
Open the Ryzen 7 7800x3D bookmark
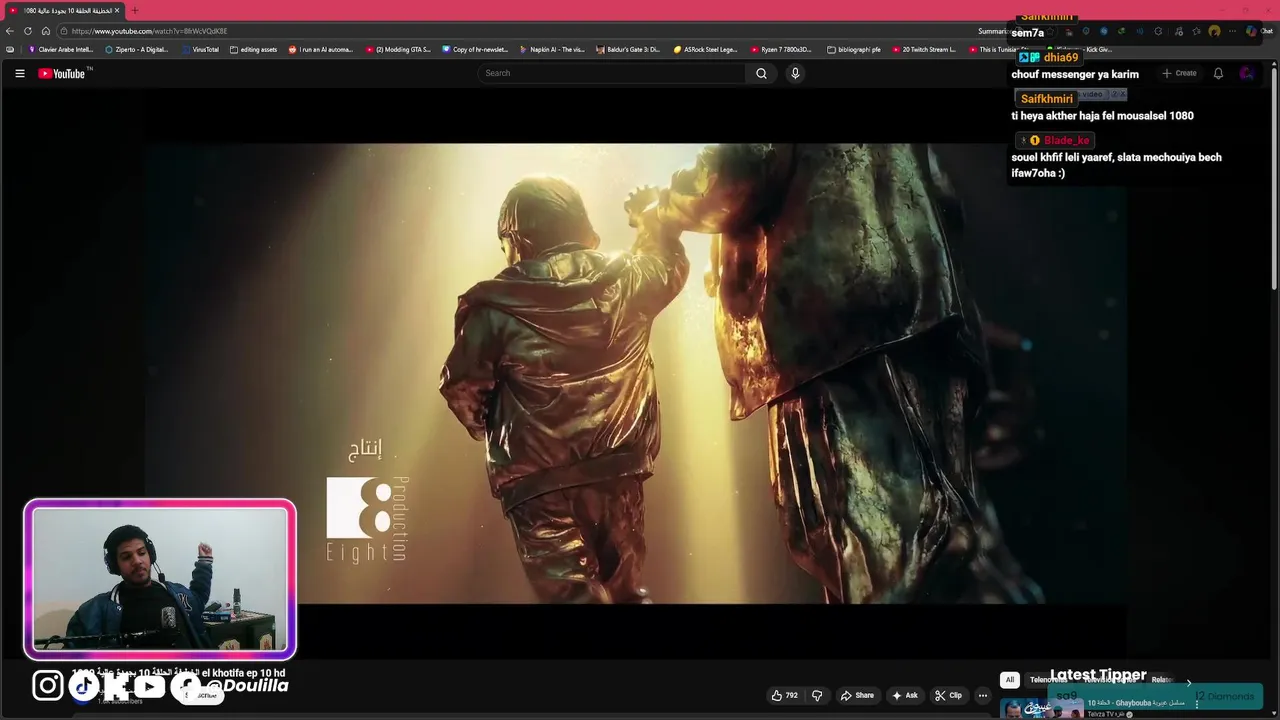point(781,49)
